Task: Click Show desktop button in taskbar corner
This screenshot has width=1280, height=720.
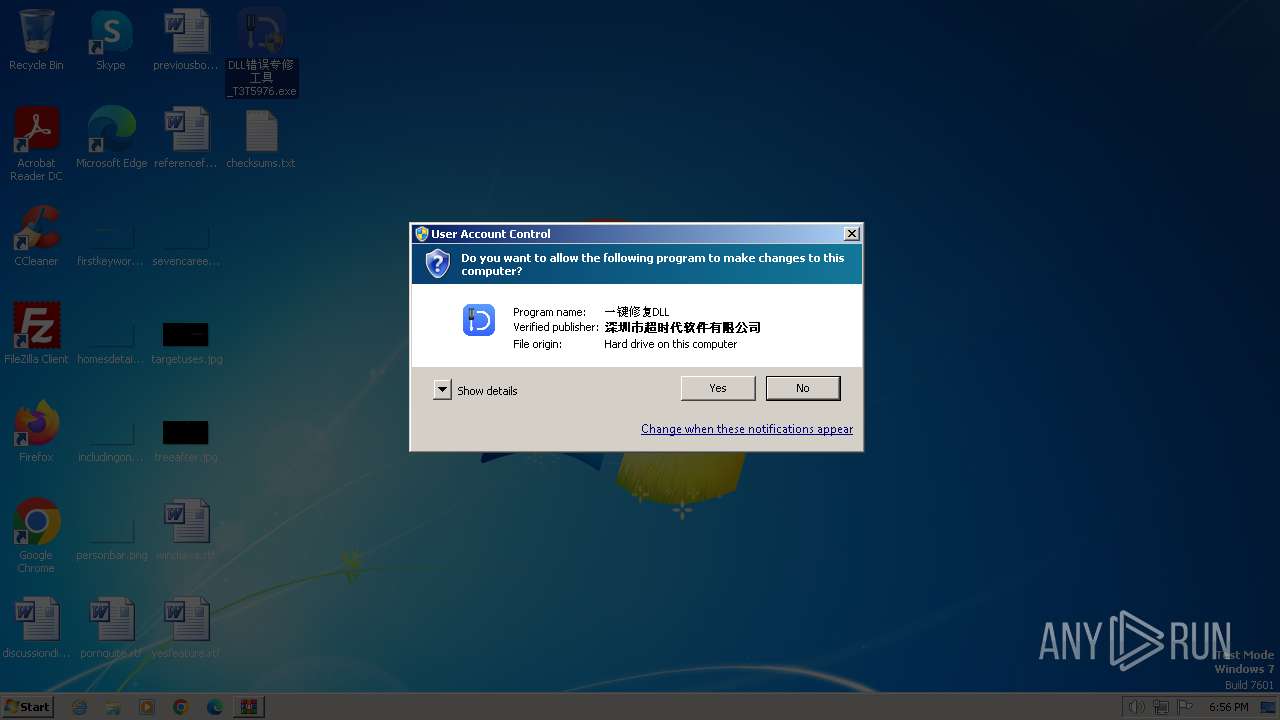Action: [x=1270, y=707]
